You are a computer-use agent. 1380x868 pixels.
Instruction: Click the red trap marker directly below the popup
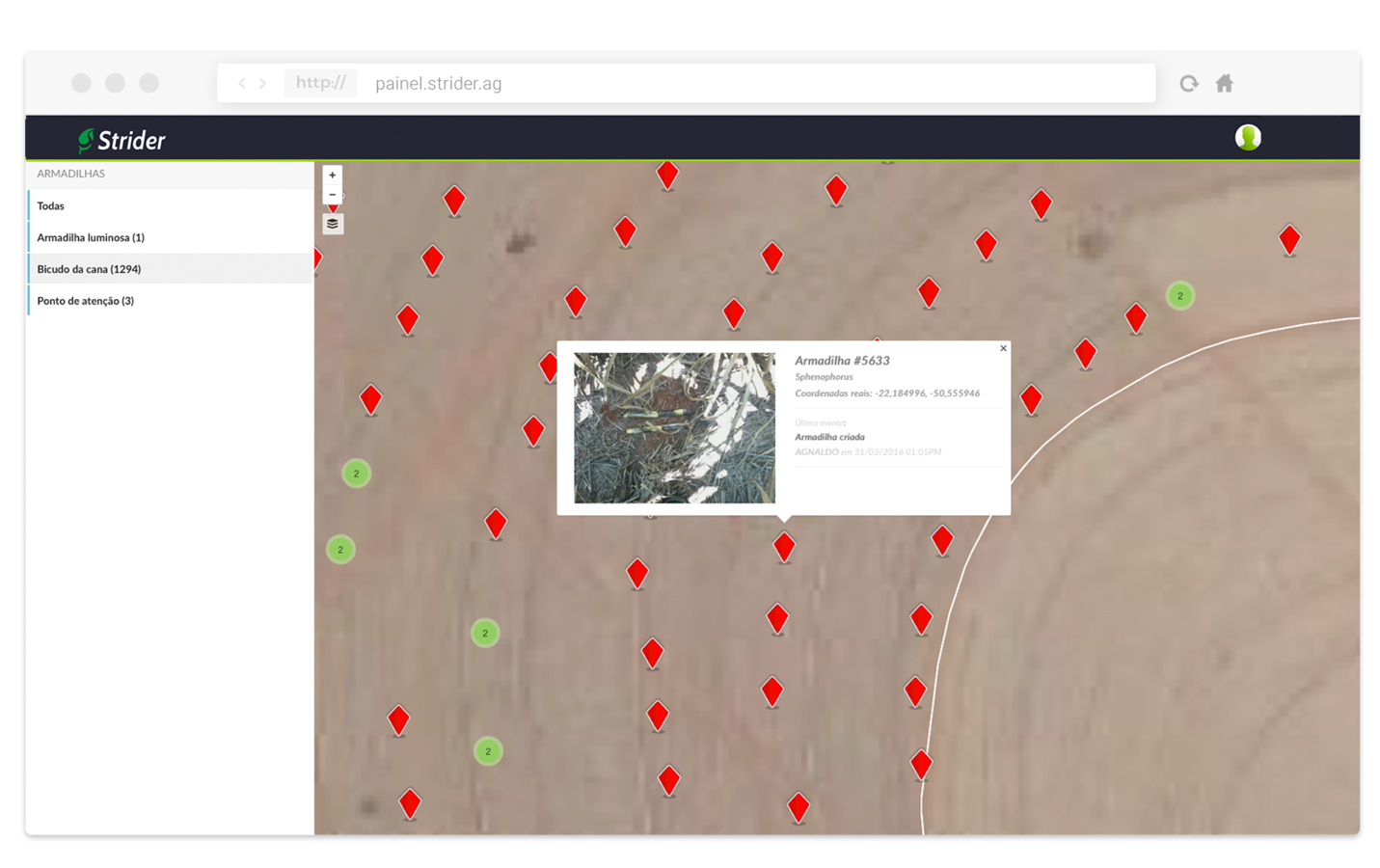pos(784,547)
